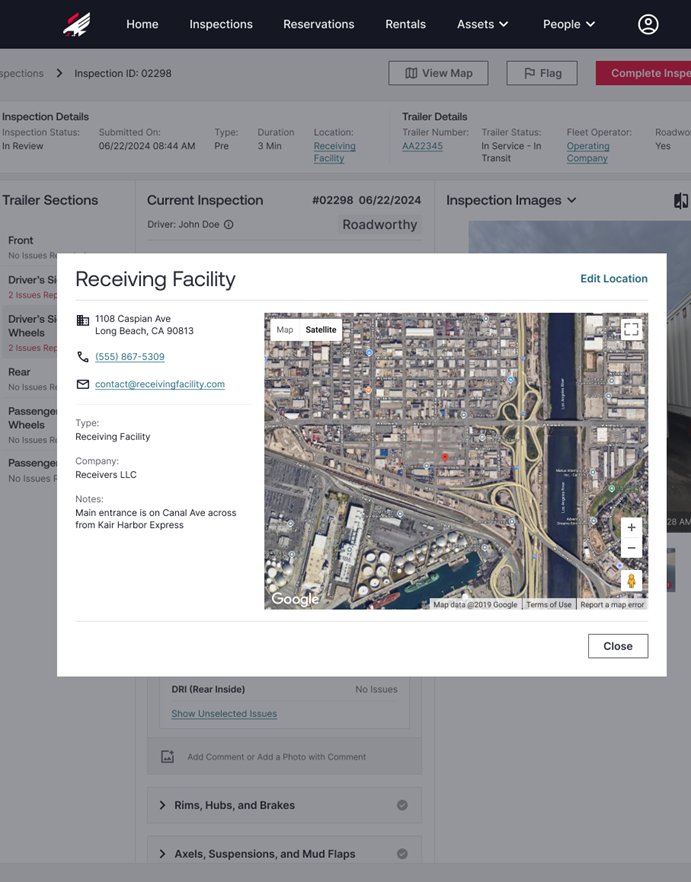Click the driver info icon
Screen dimensions: 691x882
click(229, 225)
